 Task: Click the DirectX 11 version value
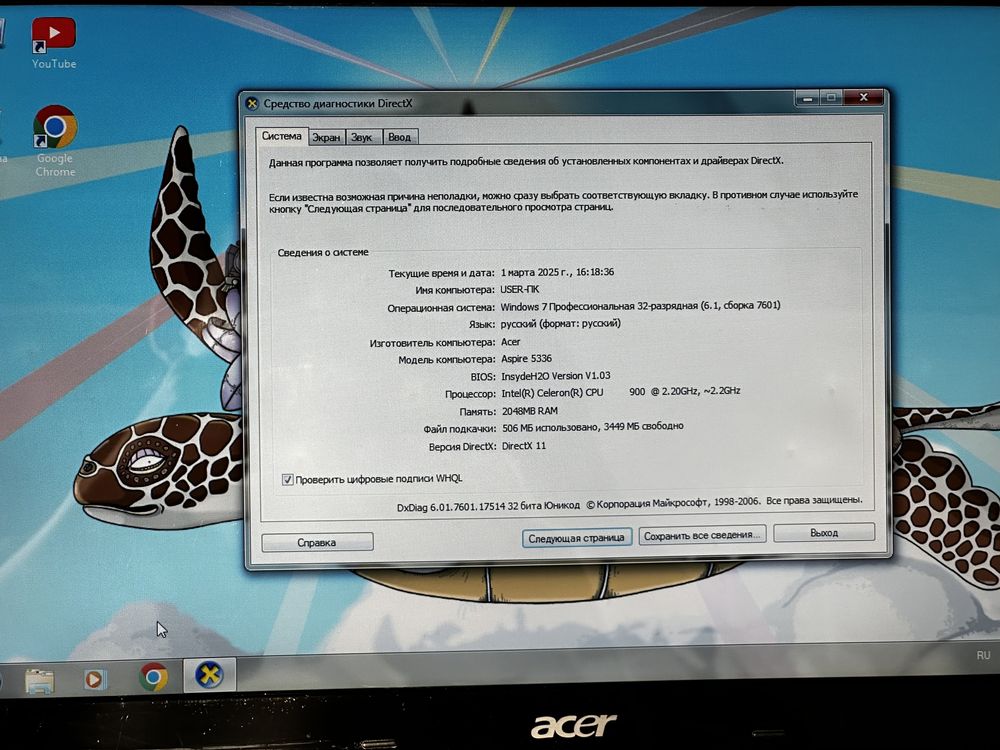click(524, 446)
